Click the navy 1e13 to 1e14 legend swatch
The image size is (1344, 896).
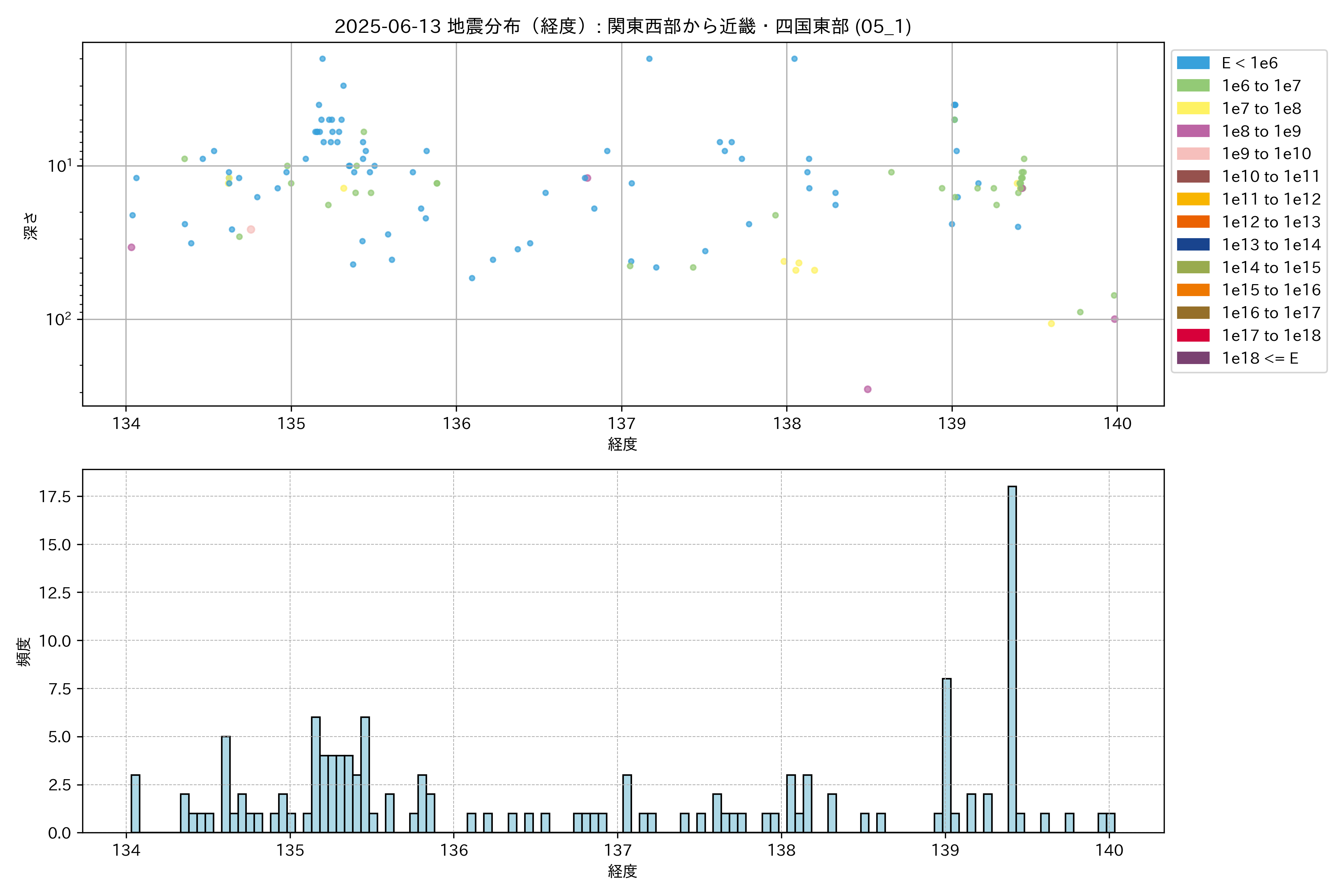pos(1192,245)
